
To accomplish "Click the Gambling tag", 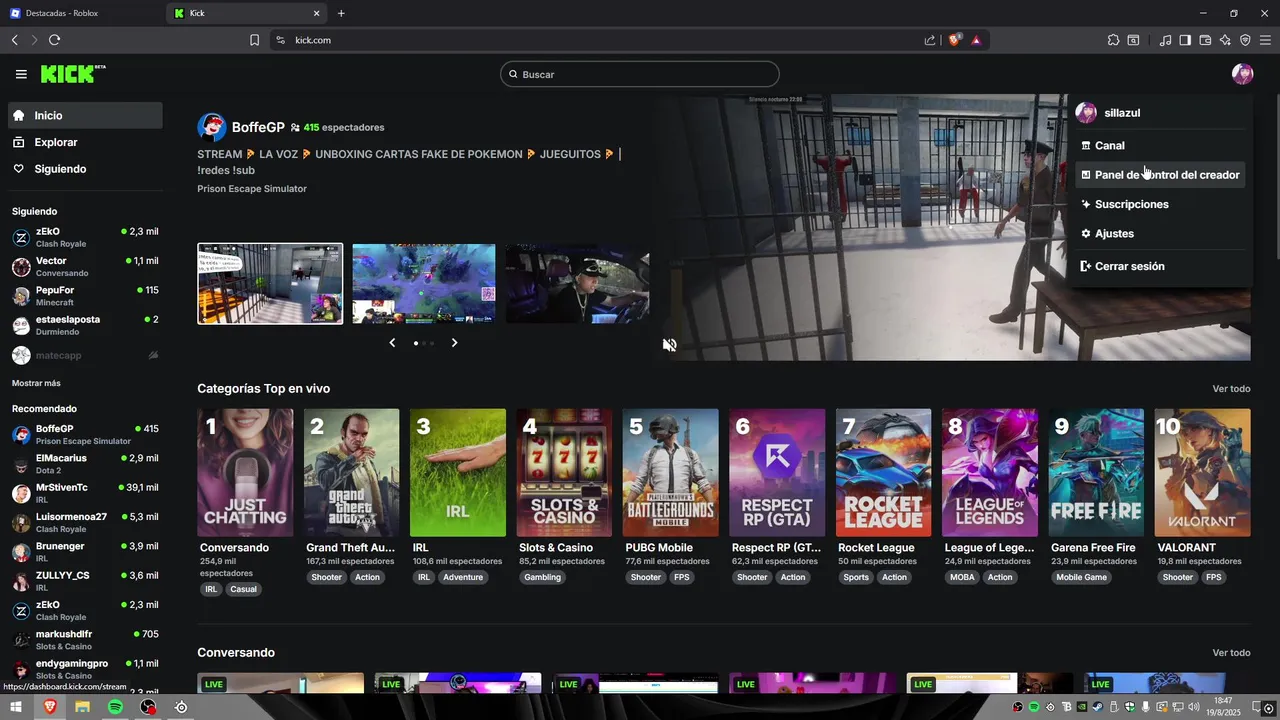I will (543, 577).
